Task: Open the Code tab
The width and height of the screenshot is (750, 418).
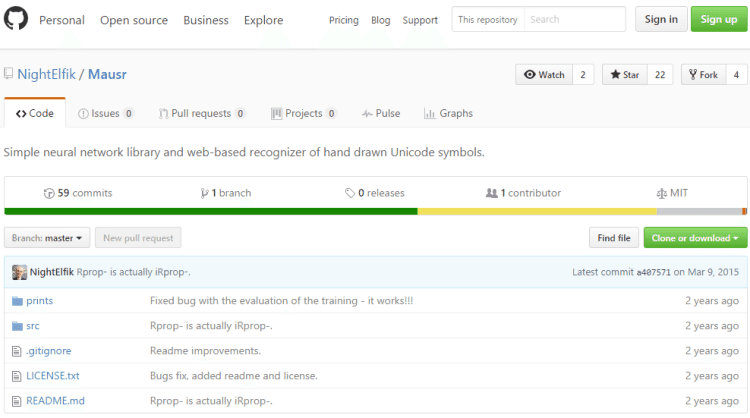Action: 35,113
